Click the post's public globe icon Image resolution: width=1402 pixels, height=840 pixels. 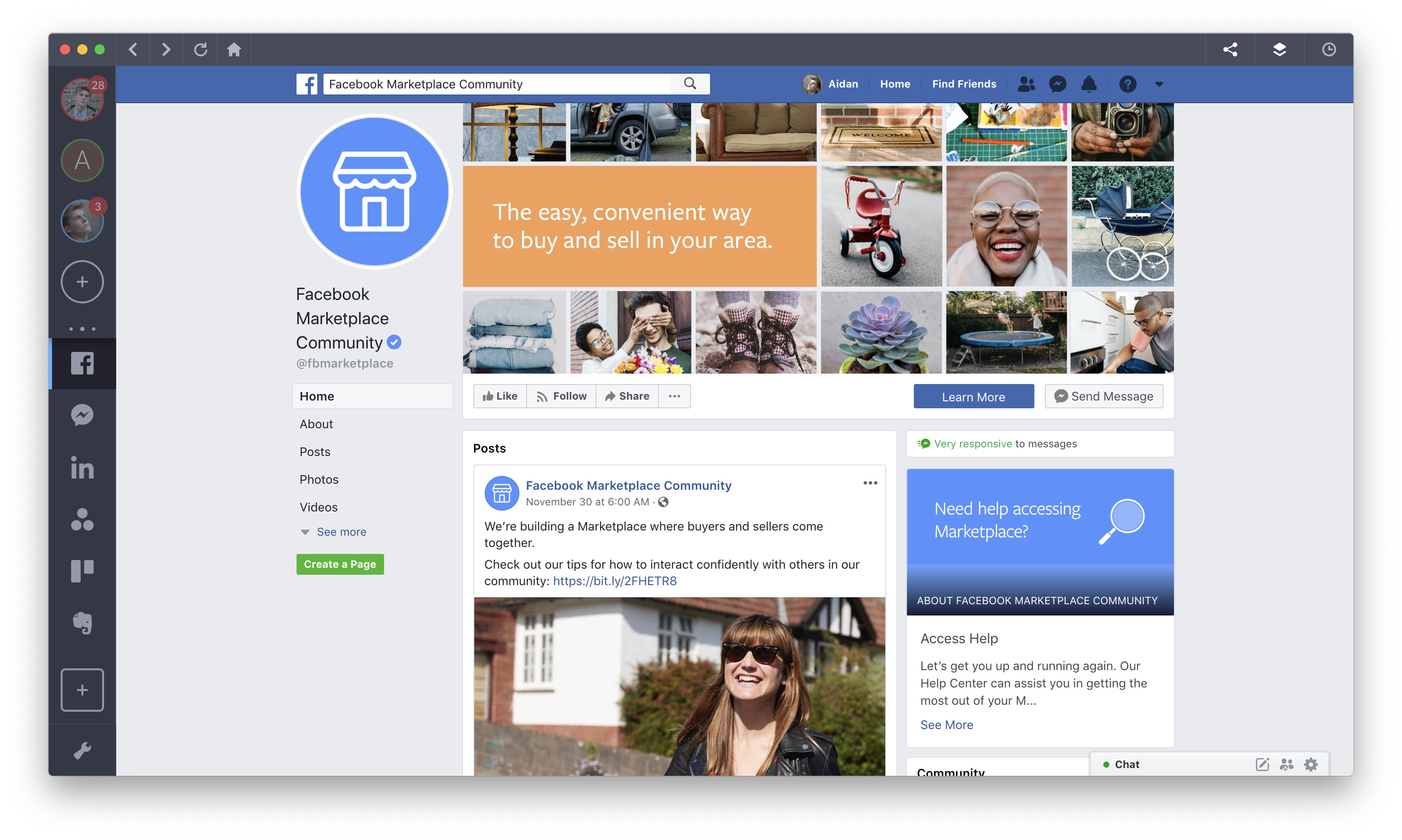663,501
